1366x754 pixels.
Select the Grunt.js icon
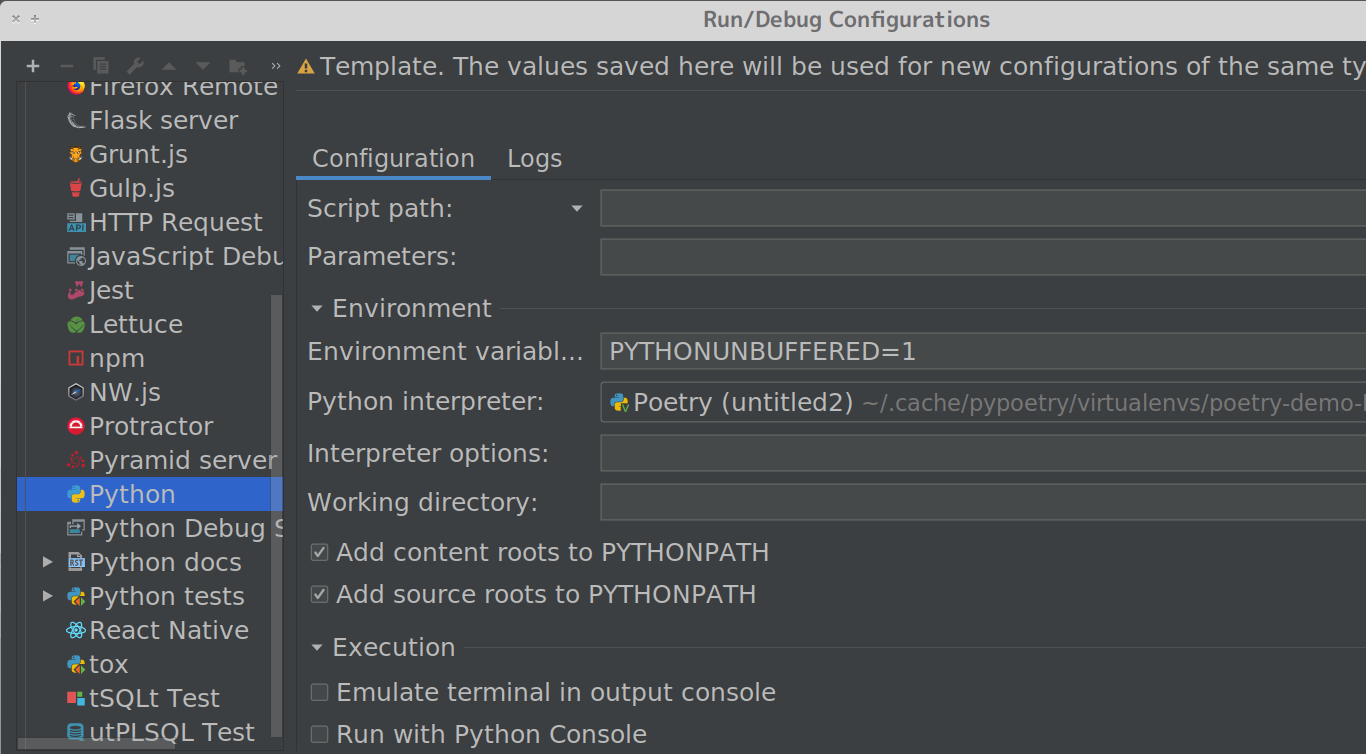(x=76, y=154)
